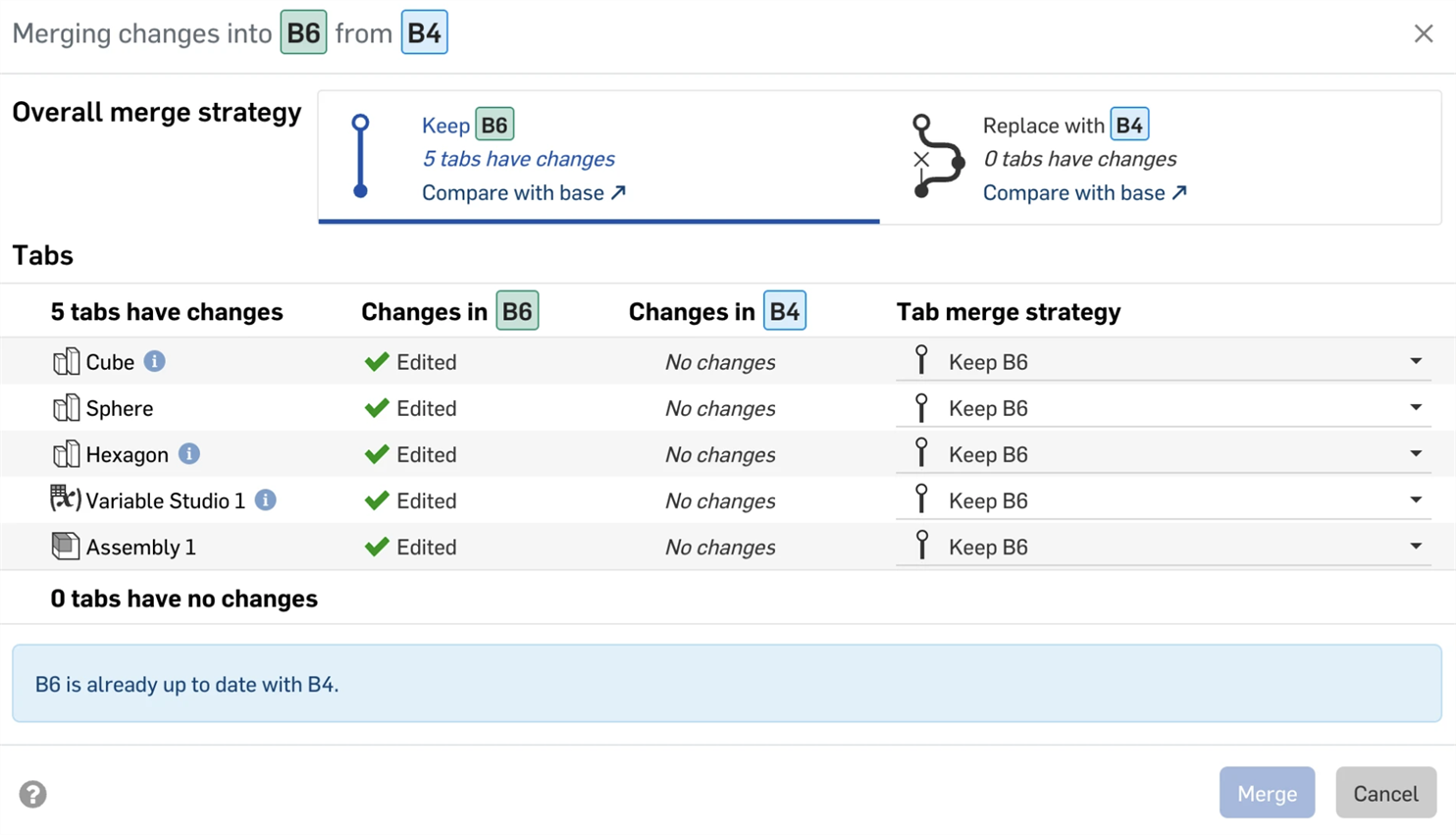Screen dimensions: 1456x835
Task: Click the B4 badge in the dialog title
Action: (x=424, y=32)
